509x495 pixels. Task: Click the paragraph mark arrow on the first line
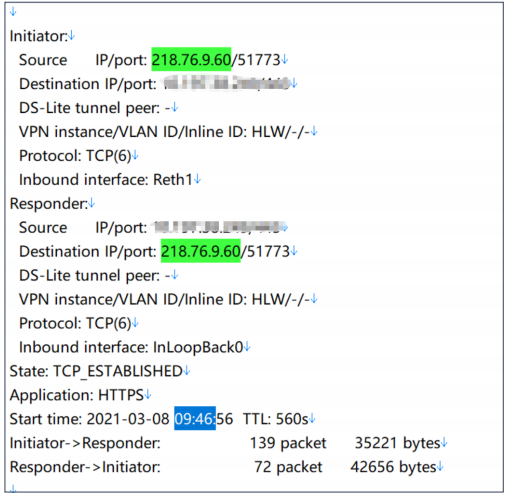[13, 12]
